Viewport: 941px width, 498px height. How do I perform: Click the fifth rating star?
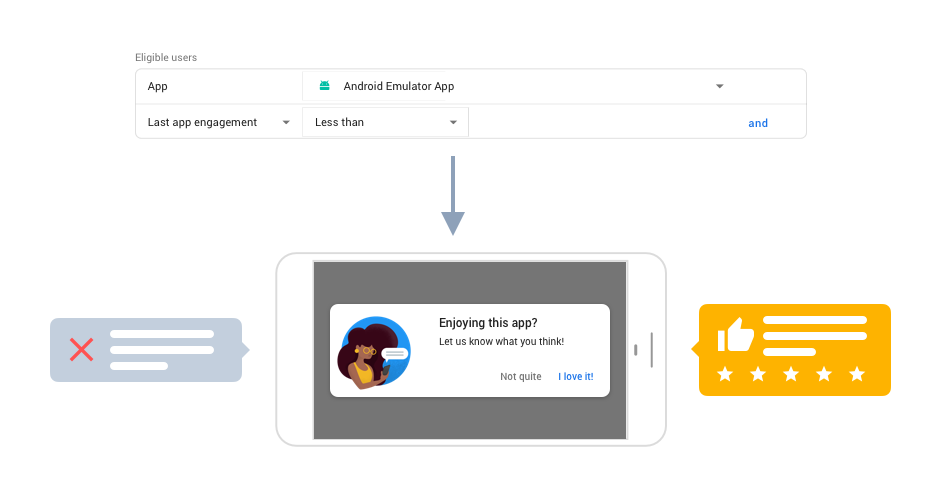pyautogui.click(x=857, y=374)
